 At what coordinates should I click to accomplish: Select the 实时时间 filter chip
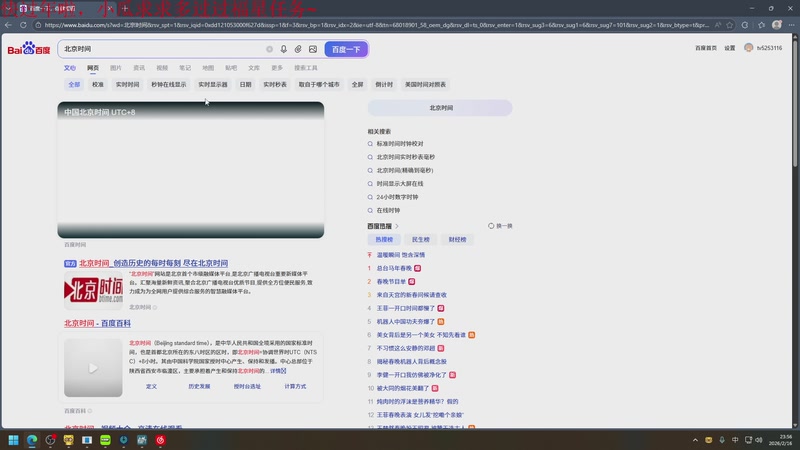(x=128, y=85)
